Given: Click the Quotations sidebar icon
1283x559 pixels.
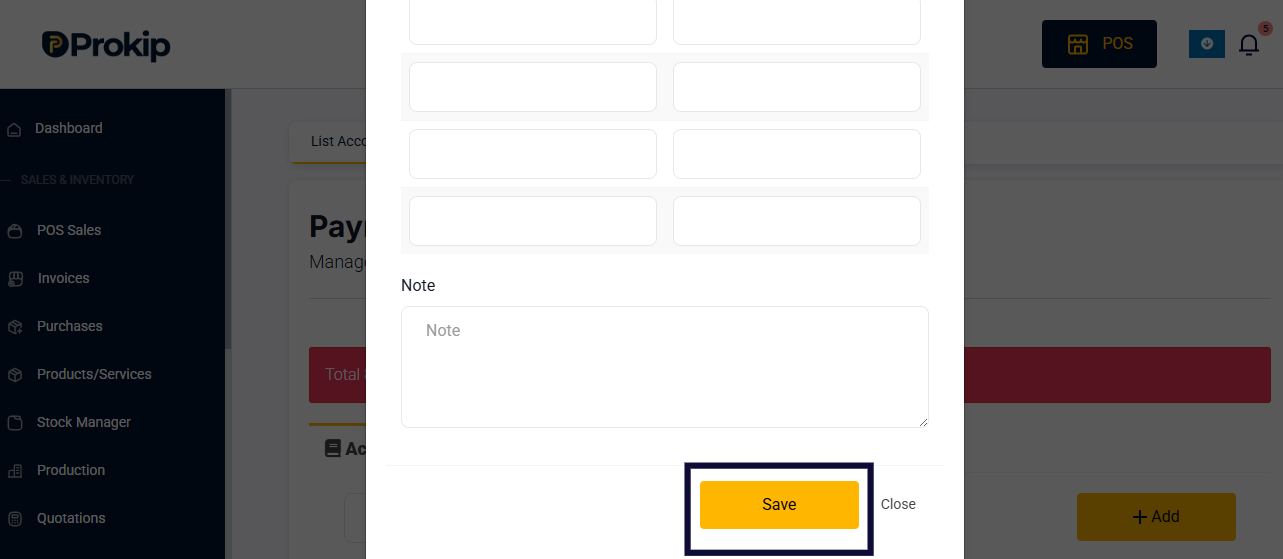Looking at the screenshot, I should coord(15,519).
